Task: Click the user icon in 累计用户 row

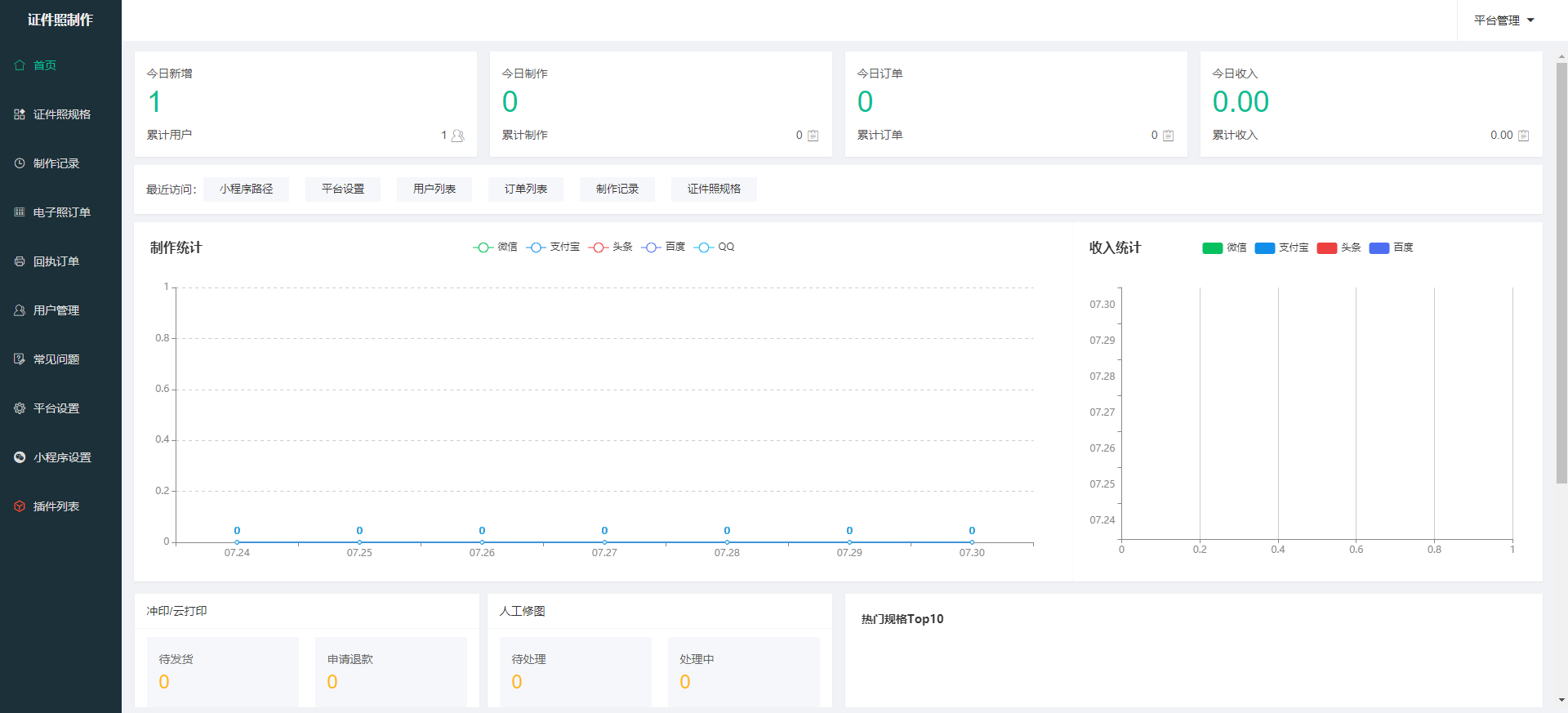Action: 457,136
